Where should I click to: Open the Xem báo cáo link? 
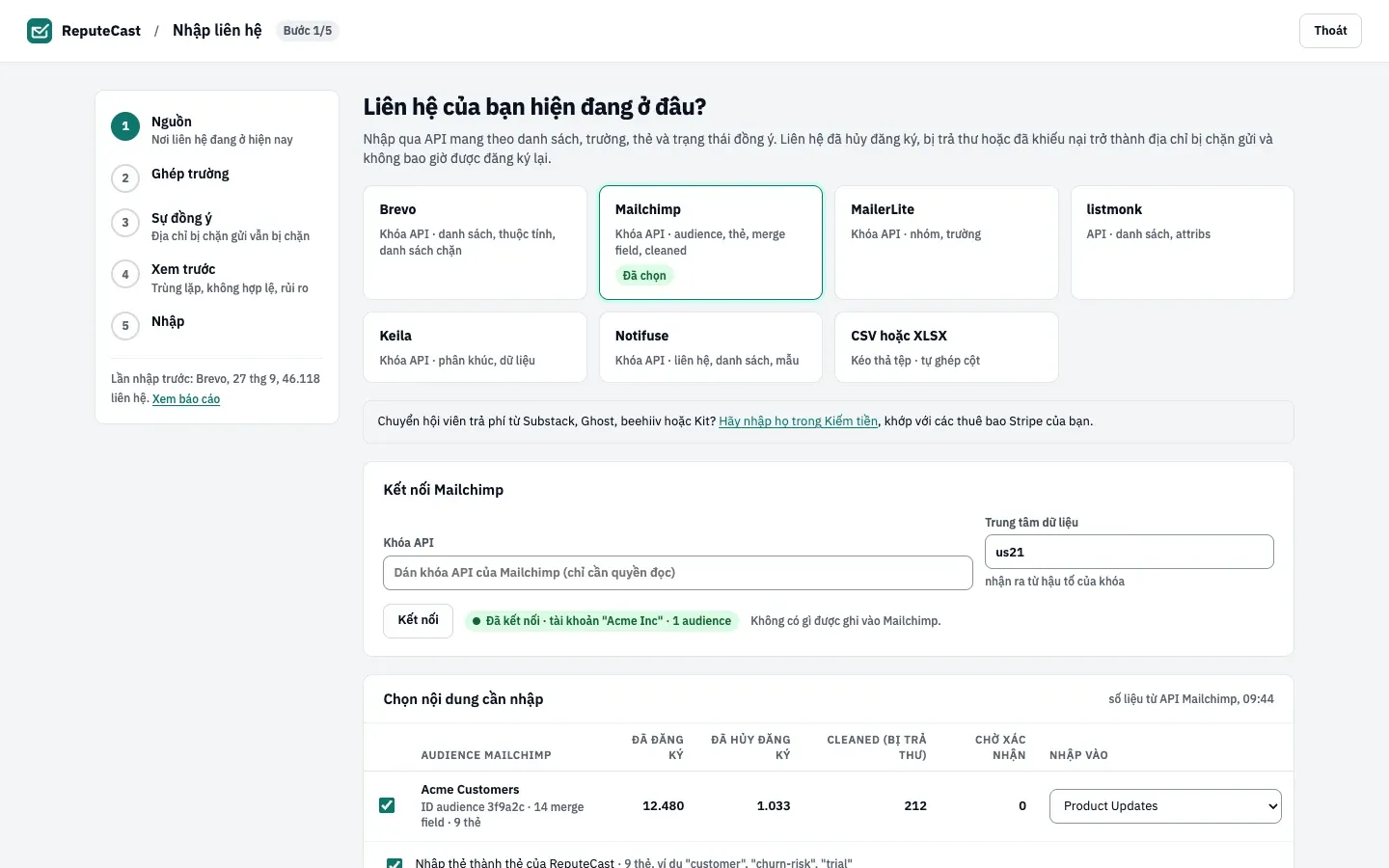186,399
